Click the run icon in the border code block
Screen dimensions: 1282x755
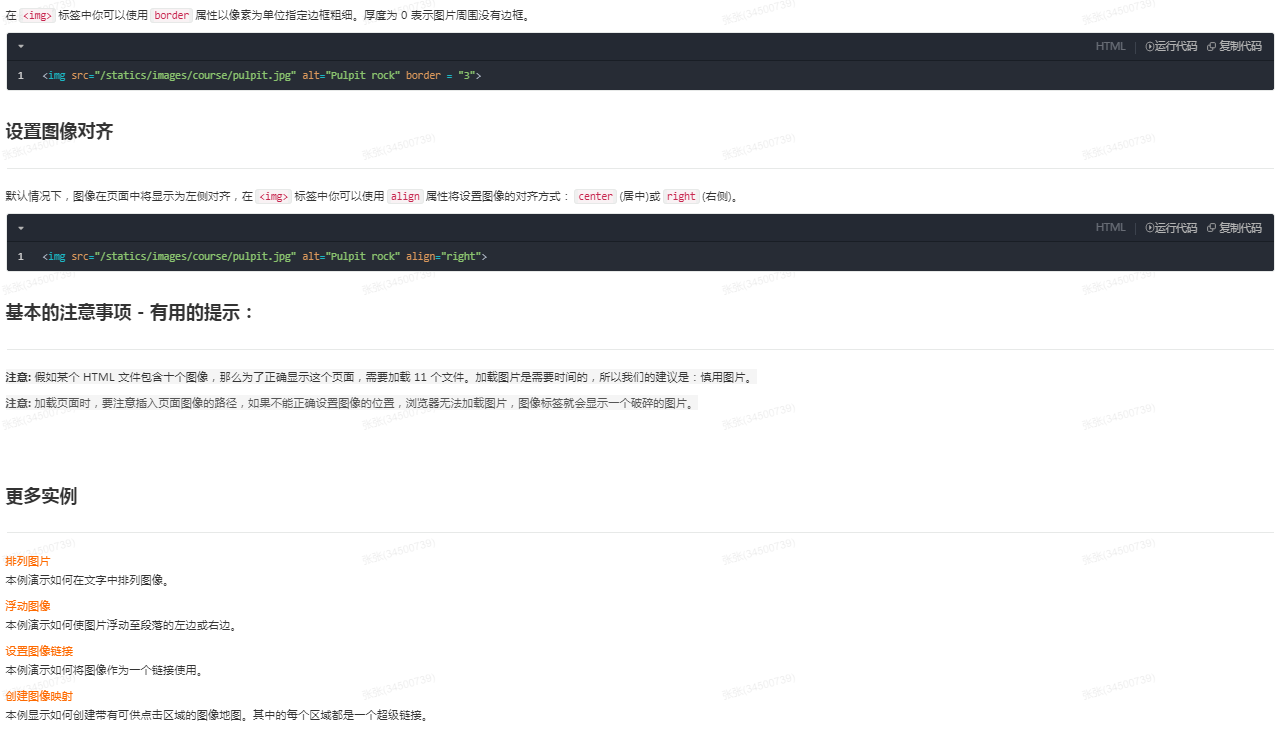tap(1150, 46)
